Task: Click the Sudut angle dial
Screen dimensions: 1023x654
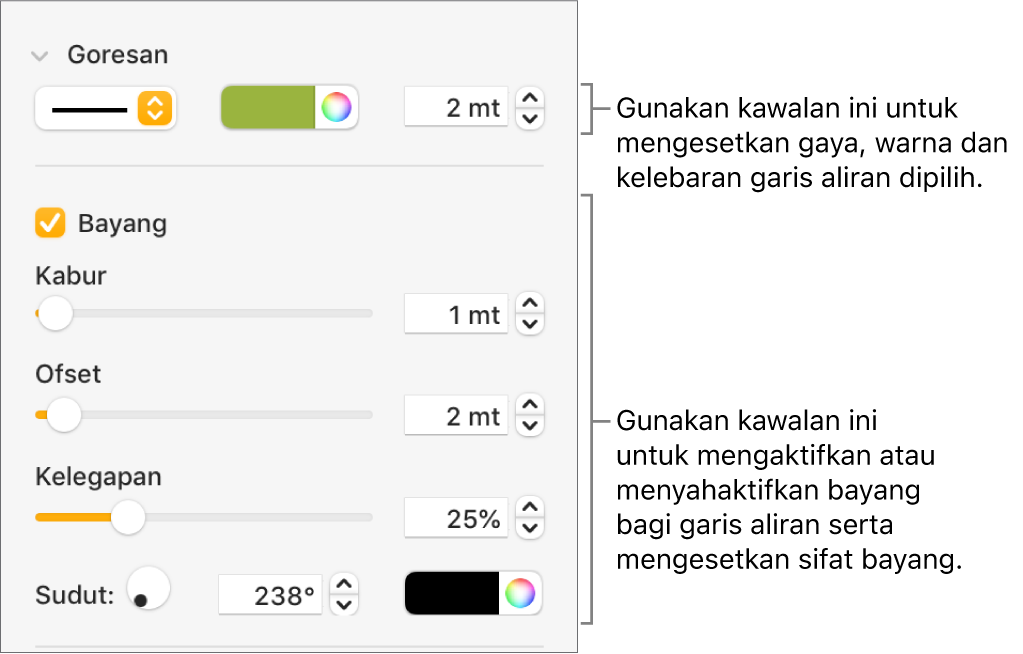Action: [x=149, y=590]
